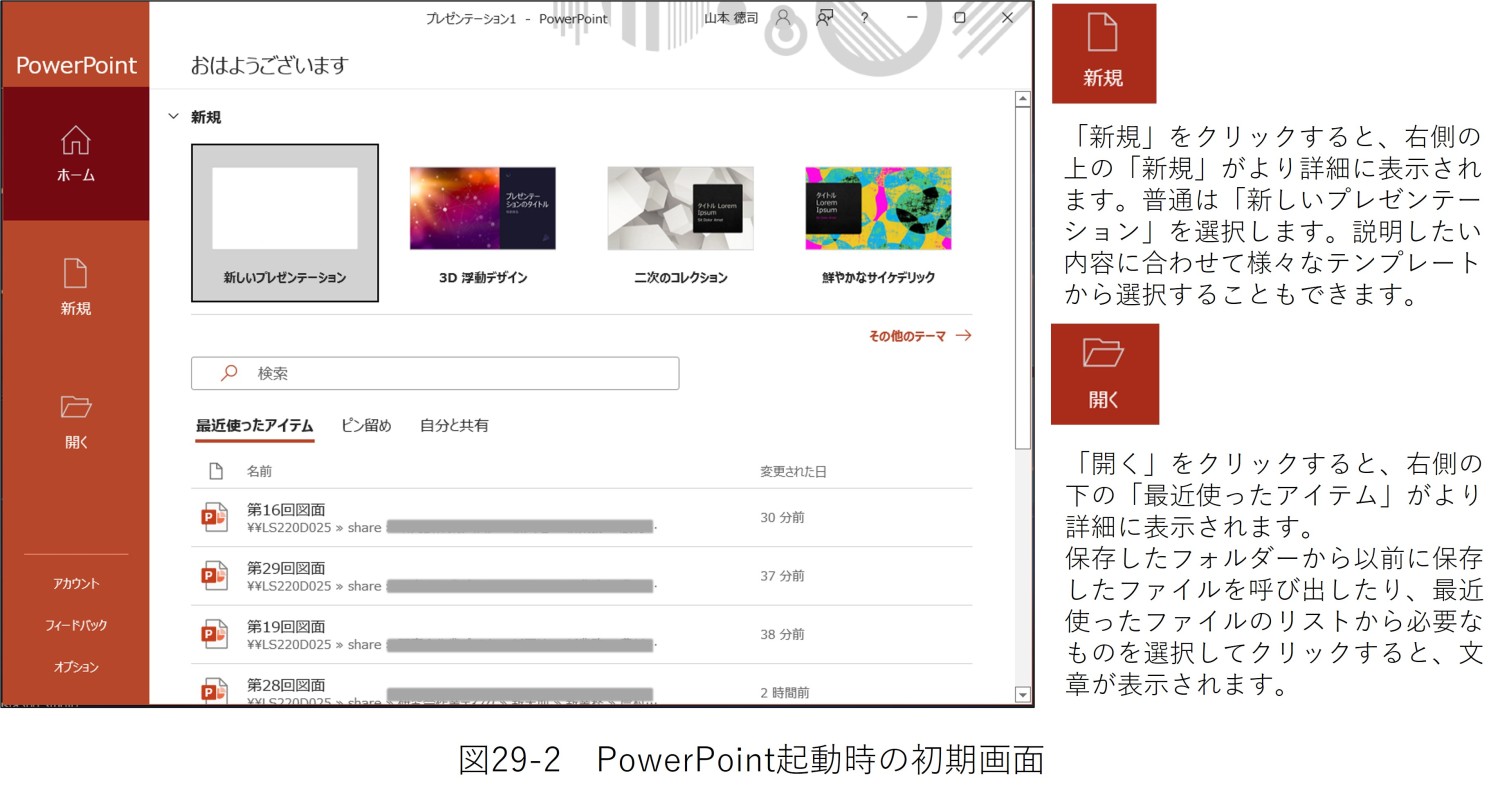Open the 開く sidebar item in PowerPoint
1500x802 pixels.
76,421
